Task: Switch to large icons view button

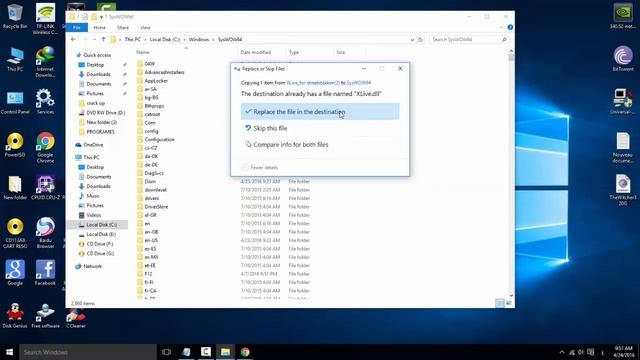Action: pos(509,303)
